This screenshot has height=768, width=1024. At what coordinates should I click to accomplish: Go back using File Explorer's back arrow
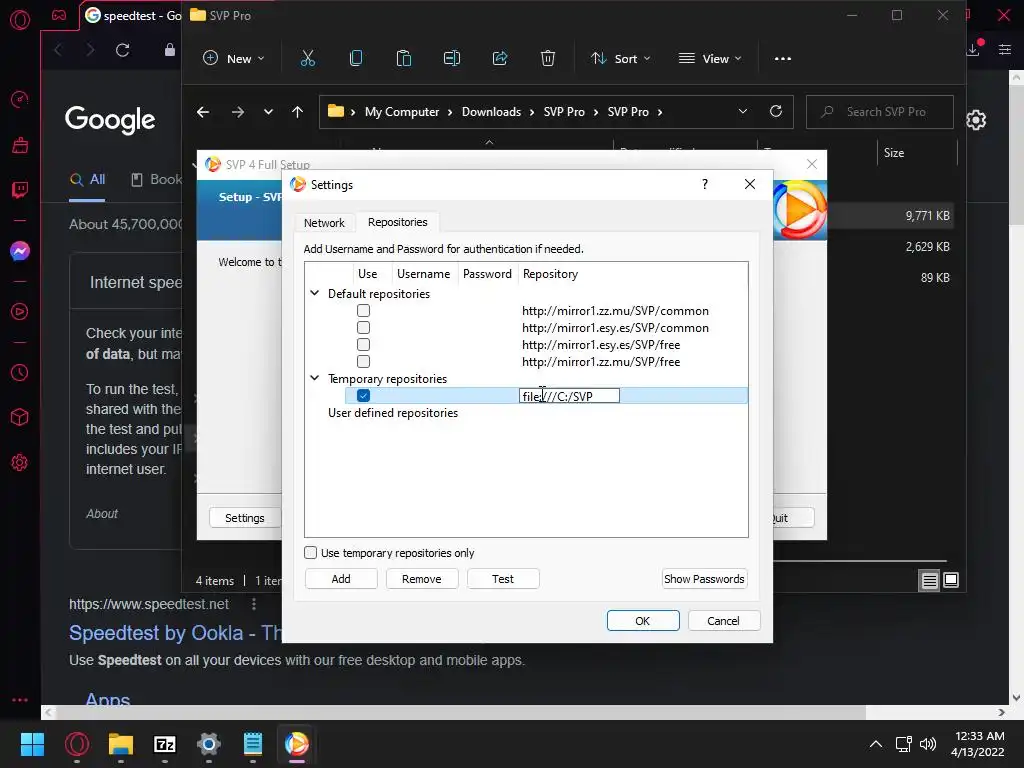(x=203, y=112)
